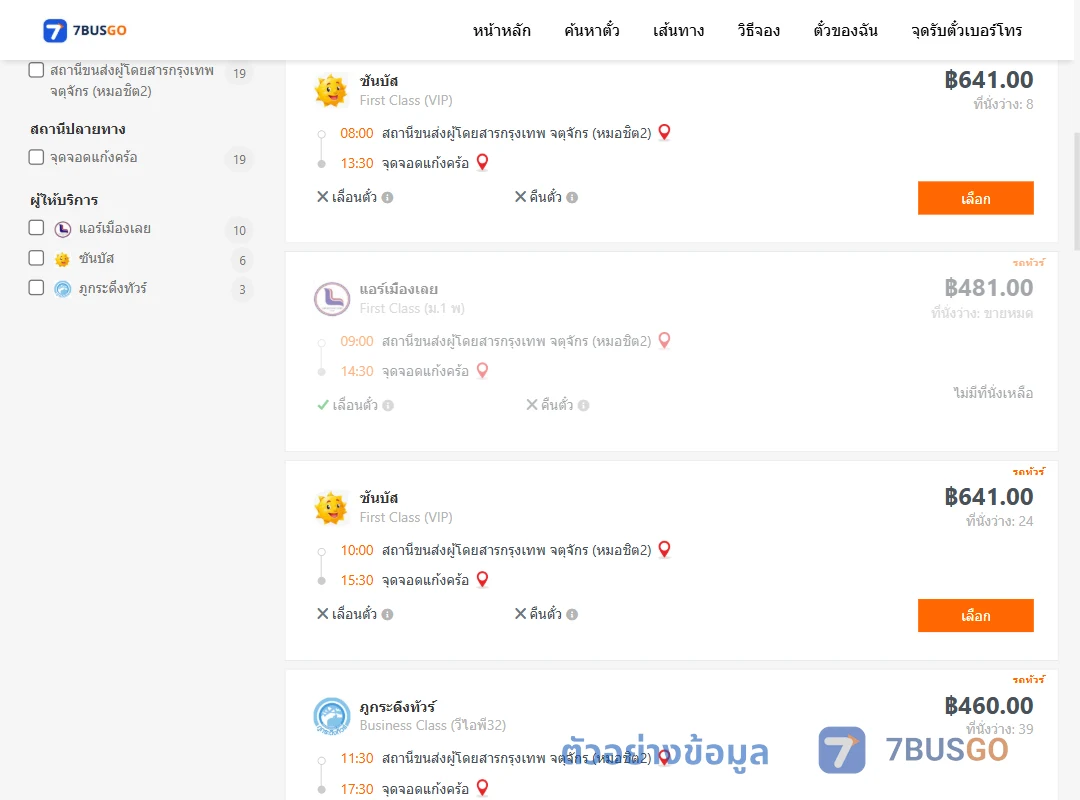This screenshot has height=800, width=1080.
Task: Click the 7BUSGO logo
Action: coord(85,30)
